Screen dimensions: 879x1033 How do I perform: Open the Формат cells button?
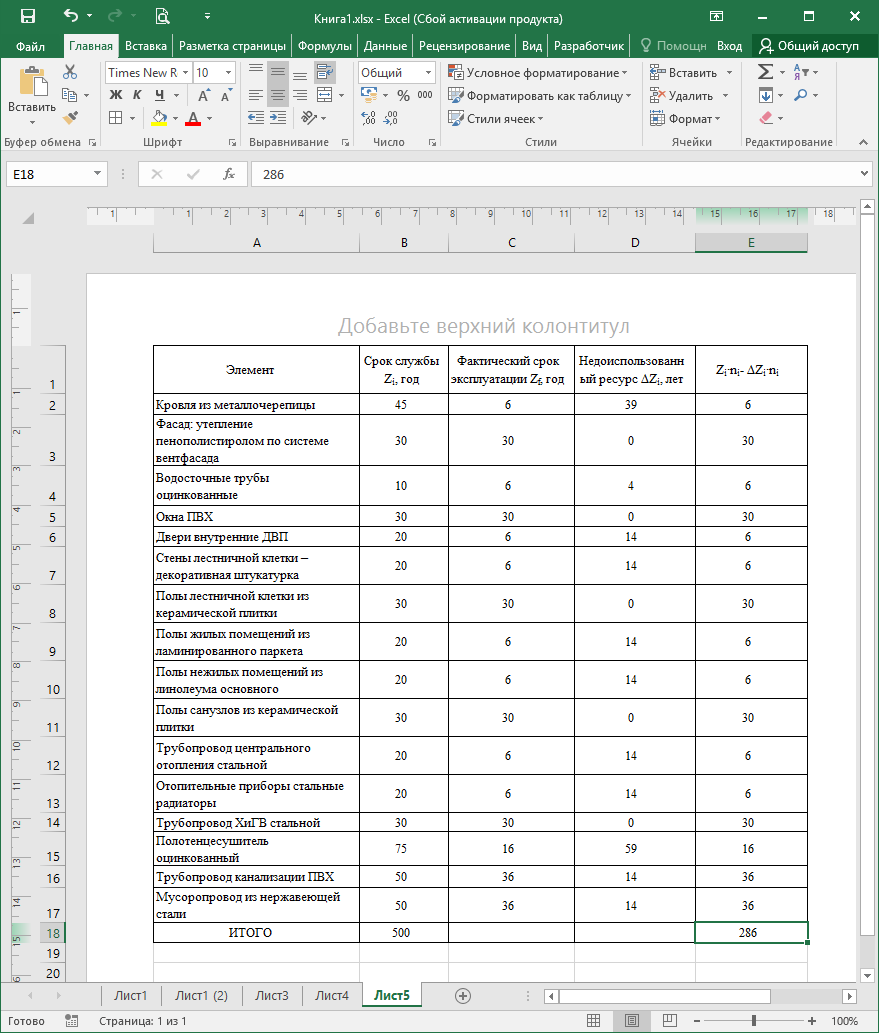(685, 119)
